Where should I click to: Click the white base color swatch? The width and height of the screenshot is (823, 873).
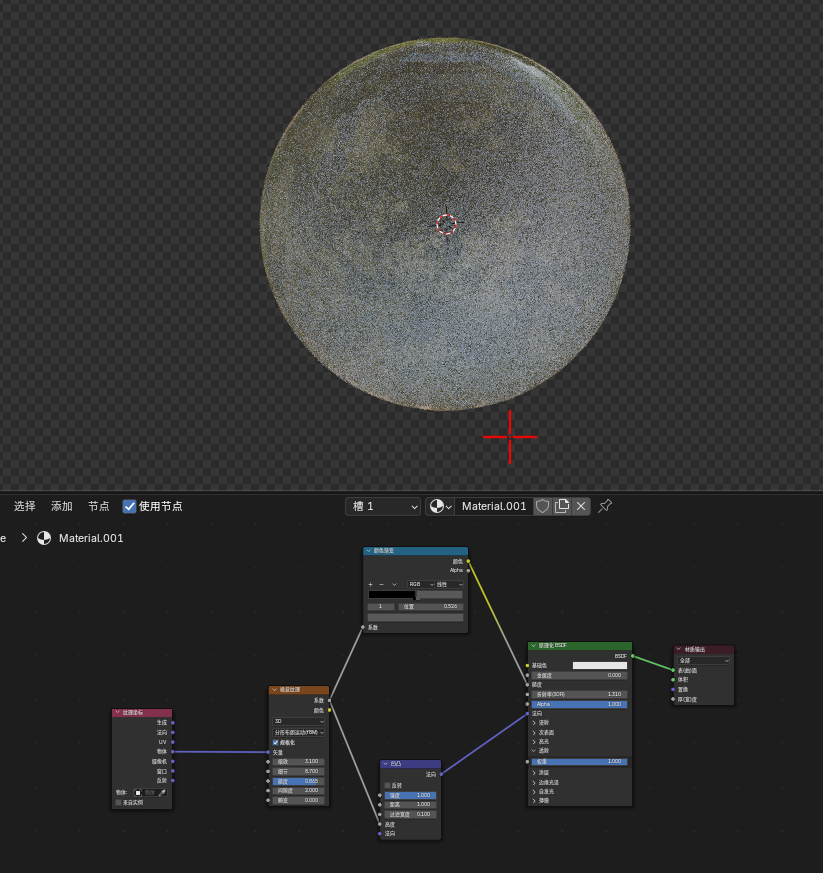600,665
